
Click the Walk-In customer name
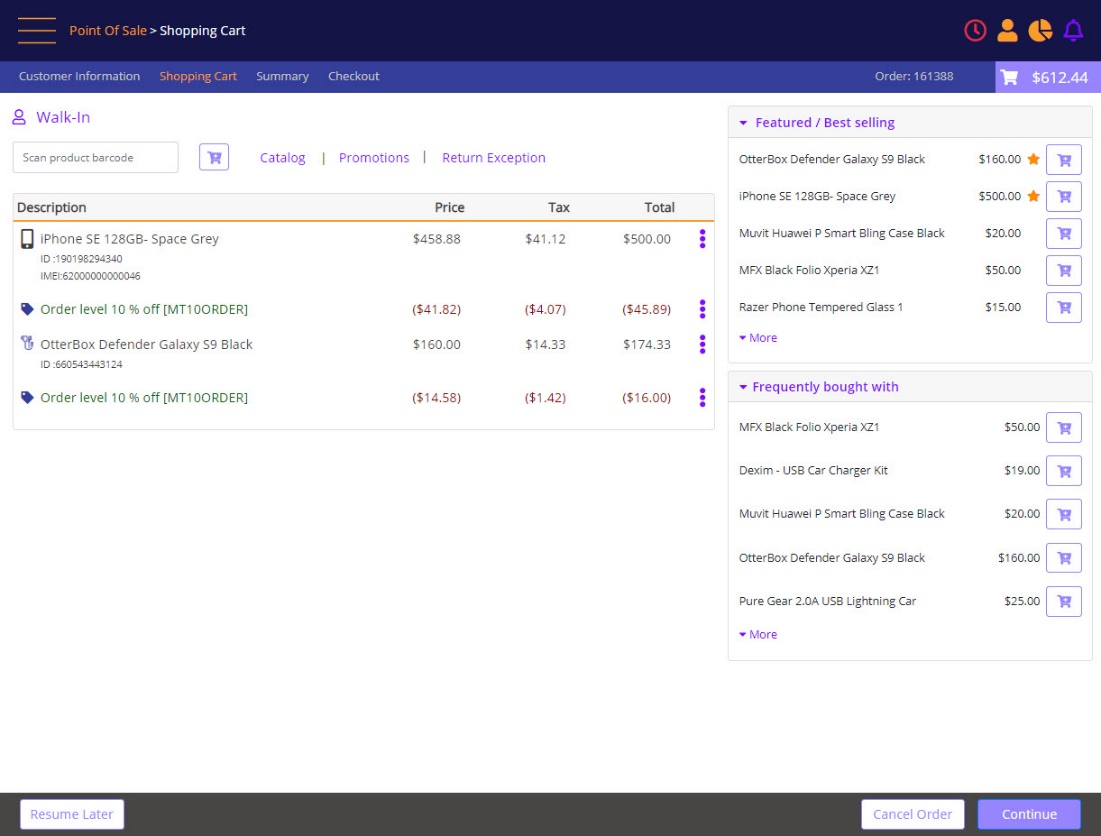click(x=63, y=117)
